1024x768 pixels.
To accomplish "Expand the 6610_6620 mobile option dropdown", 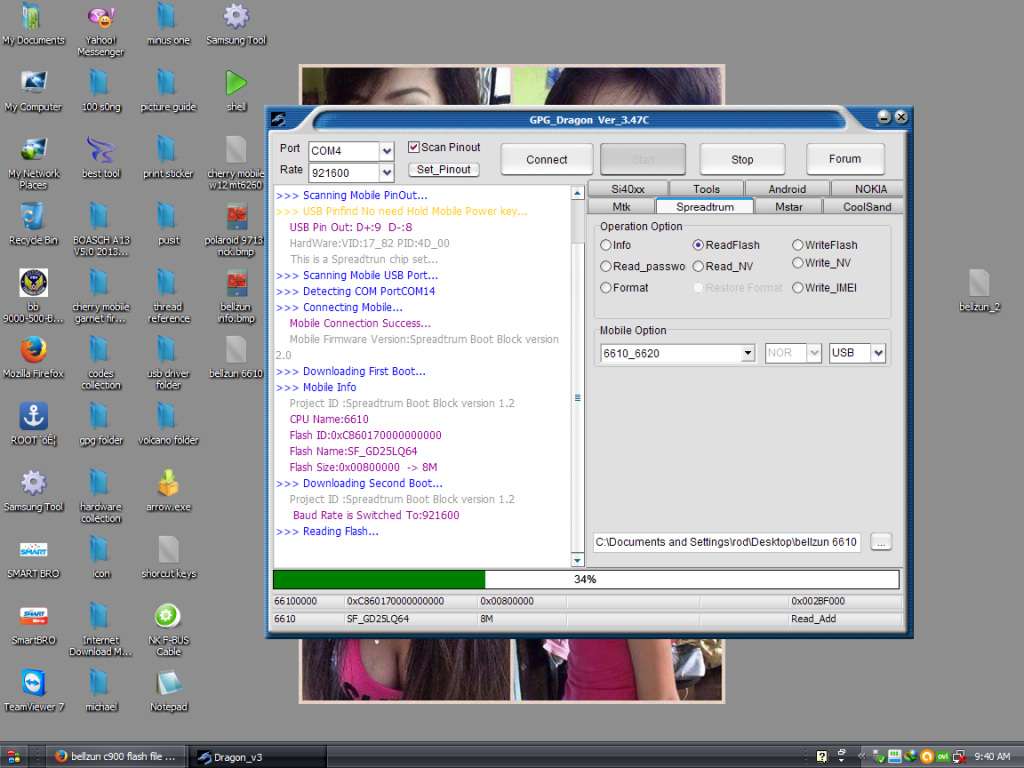I will click(747, 353).
